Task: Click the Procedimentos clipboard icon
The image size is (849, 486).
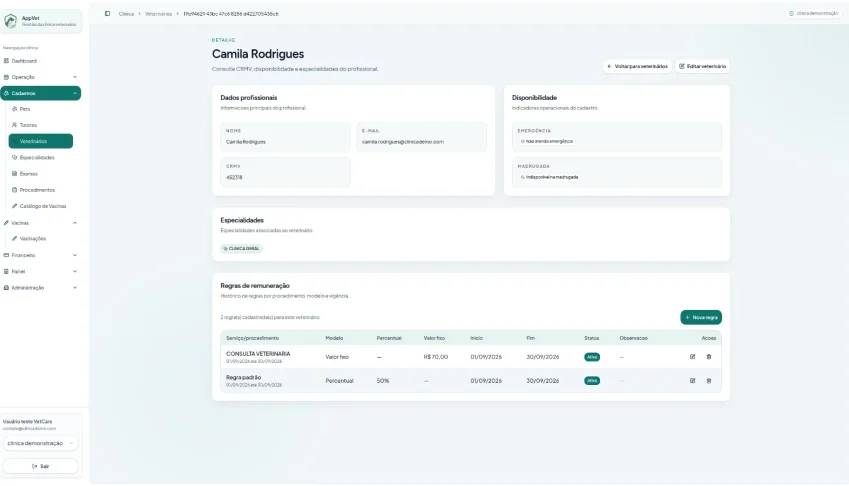Action: [x=15, y=190]
